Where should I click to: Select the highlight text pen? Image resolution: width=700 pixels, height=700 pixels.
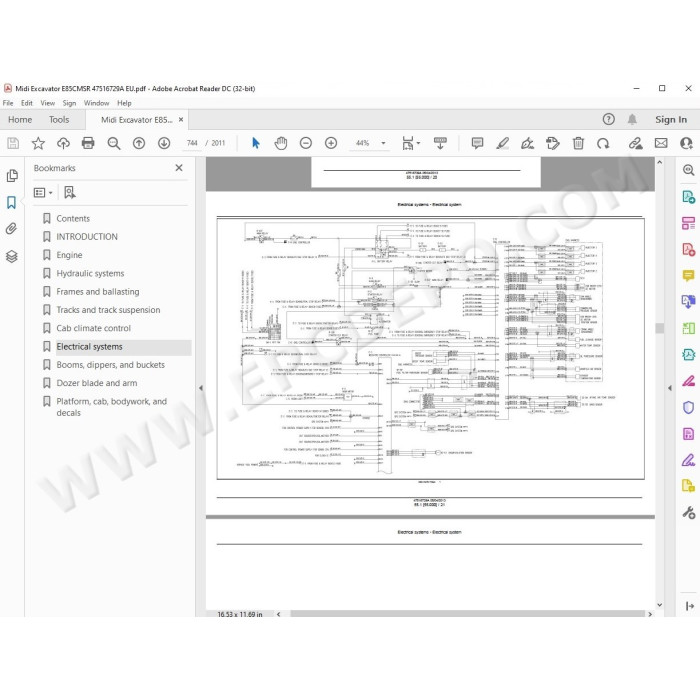tap(503, 143)
